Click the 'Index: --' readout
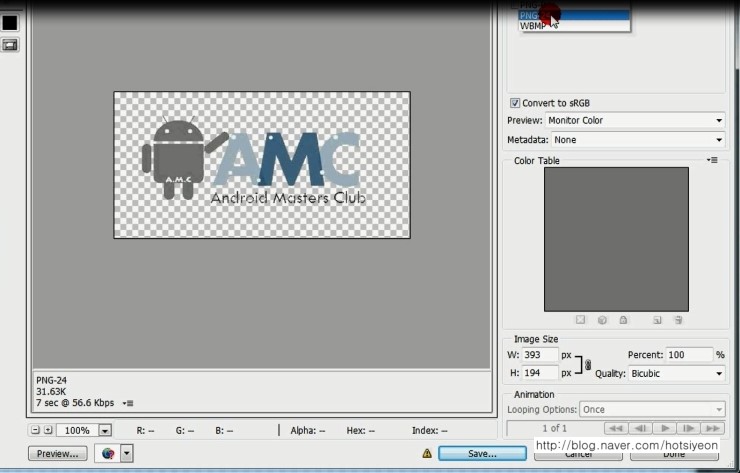This screenshot has height=473, width=740. (x=429, y=431)
